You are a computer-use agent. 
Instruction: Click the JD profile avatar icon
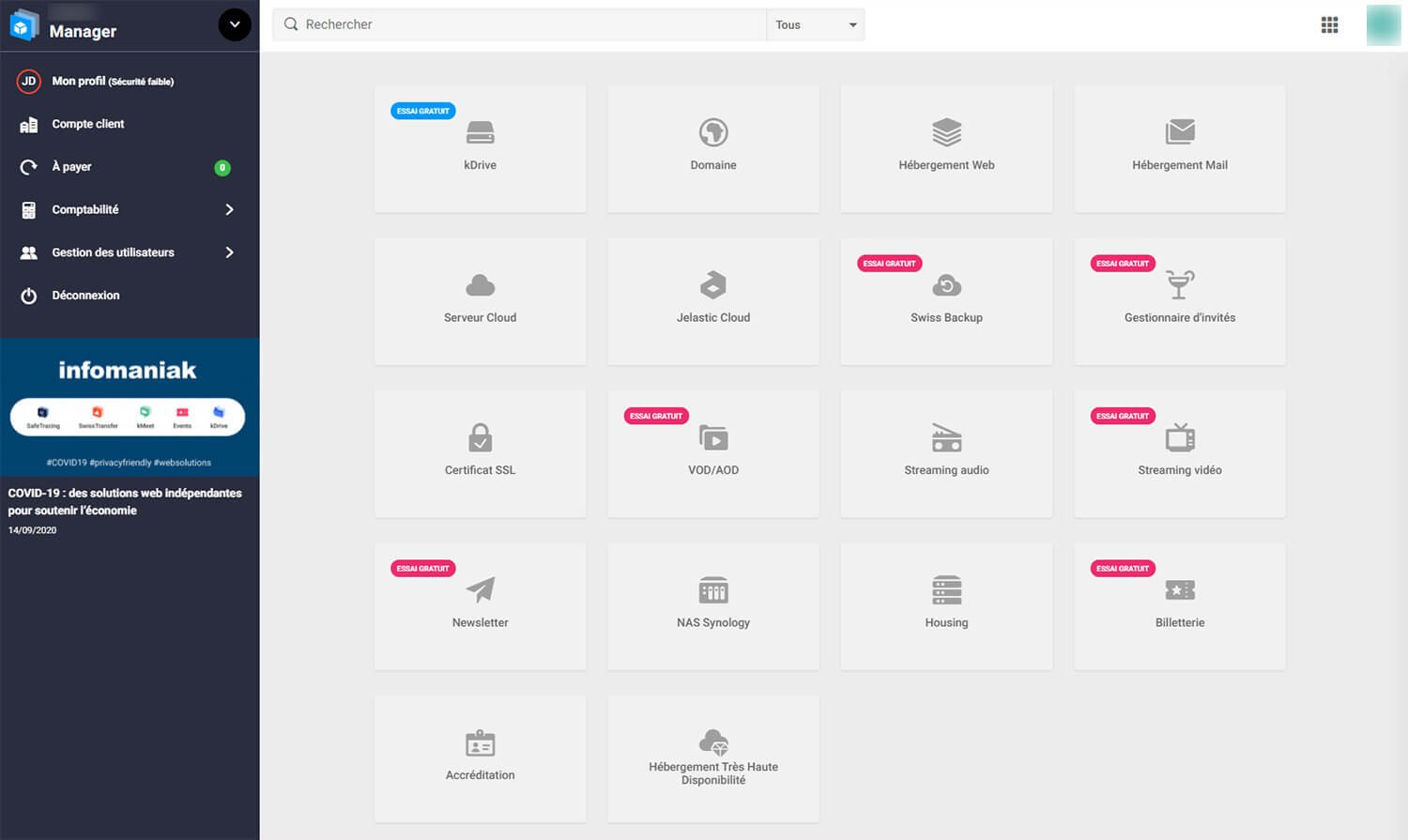29,82
